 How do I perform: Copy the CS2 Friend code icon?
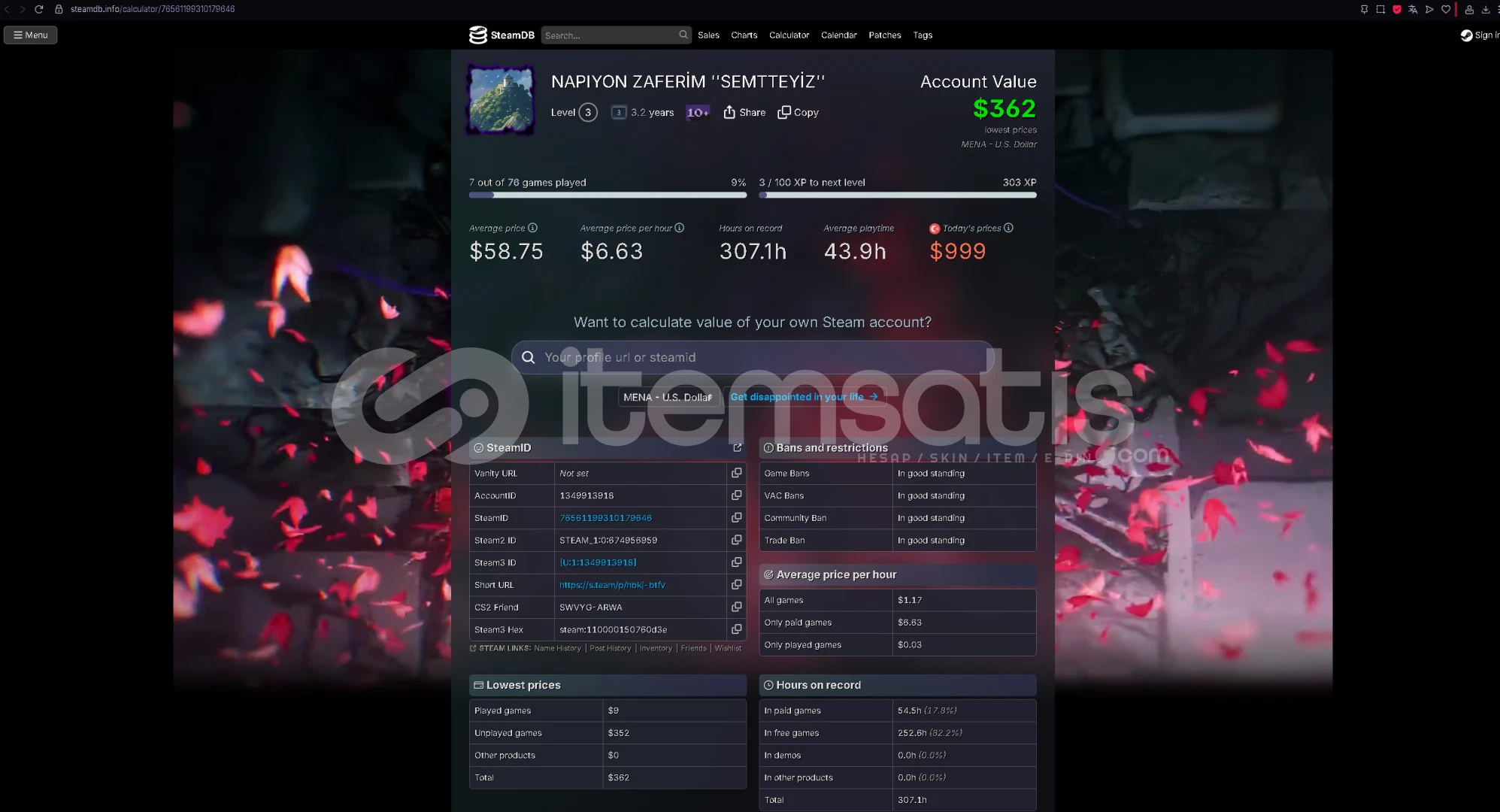736,607
